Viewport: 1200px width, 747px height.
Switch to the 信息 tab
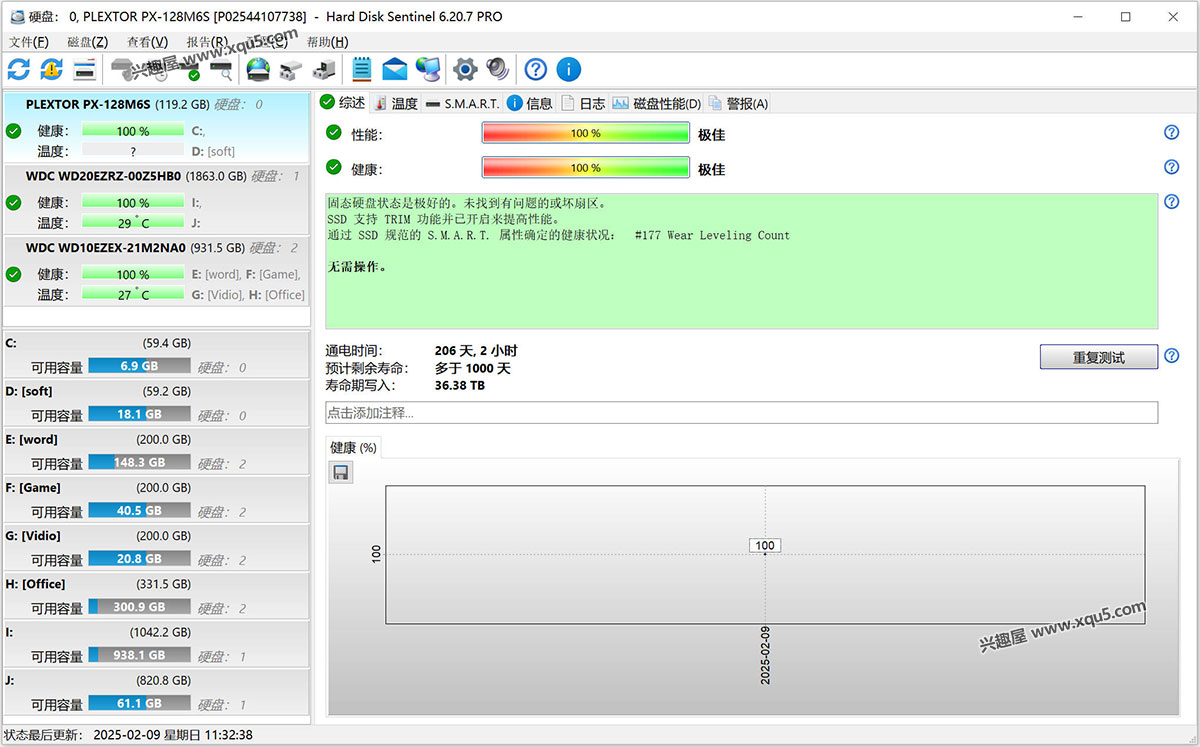(530, 103)
